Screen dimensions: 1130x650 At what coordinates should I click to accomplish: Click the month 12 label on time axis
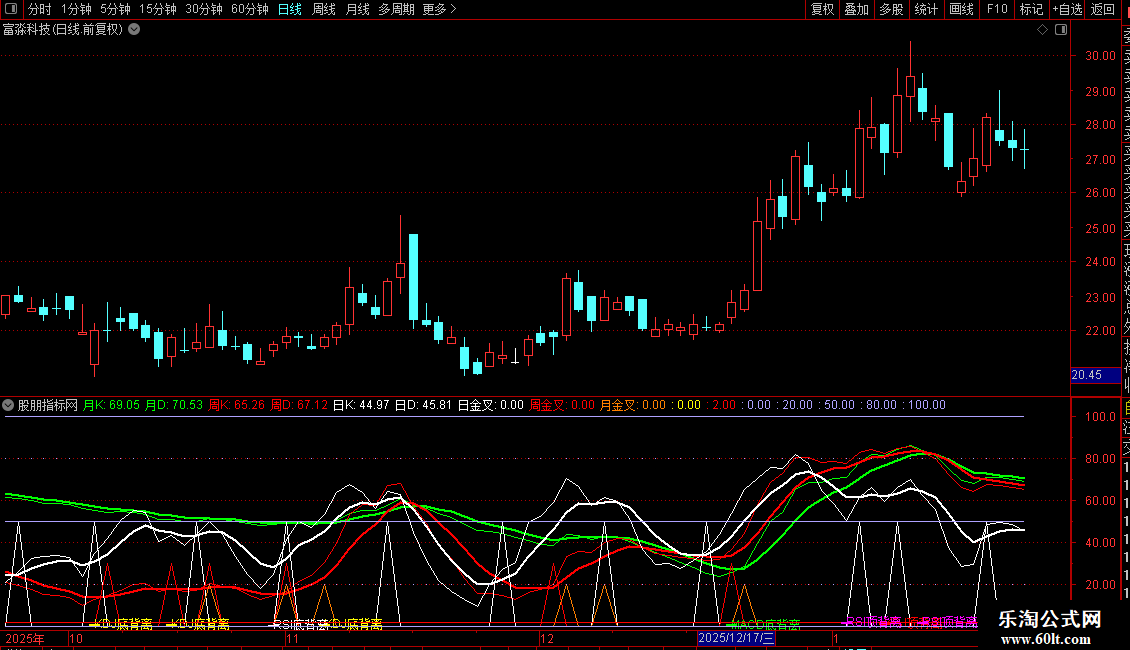click(x=547, y=638)
